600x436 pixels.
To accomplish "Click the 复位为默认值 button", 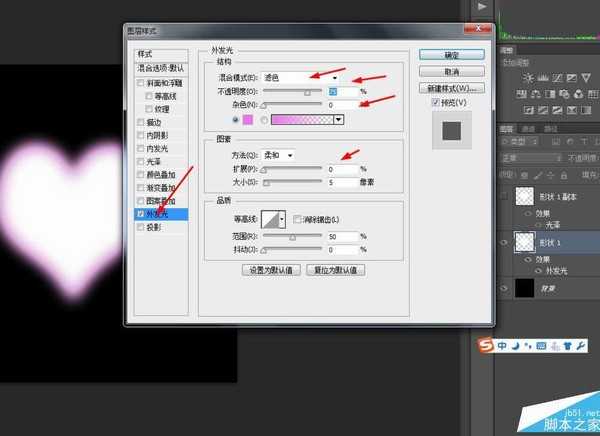I will click(x=335, y=270).
